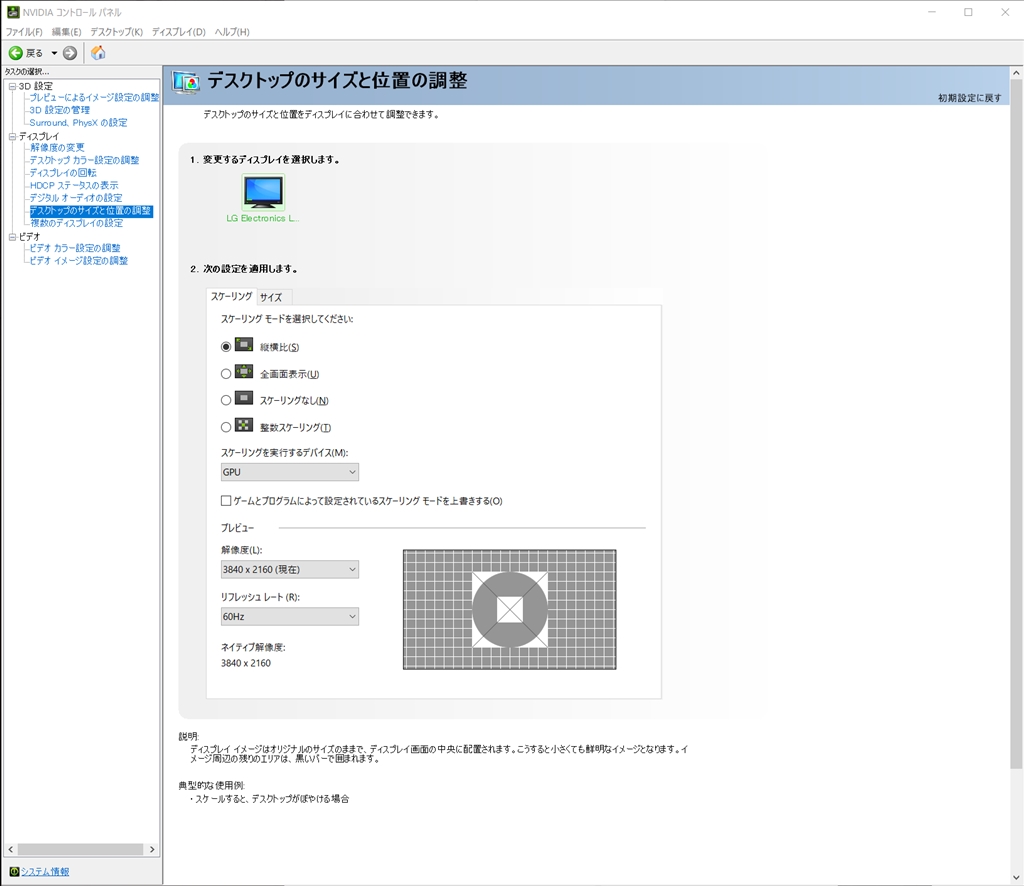Open Surround, PhysX の設定 page
Image resolution: width=1024 pixels, height=886 pixels.
click(x=78, y=123)
